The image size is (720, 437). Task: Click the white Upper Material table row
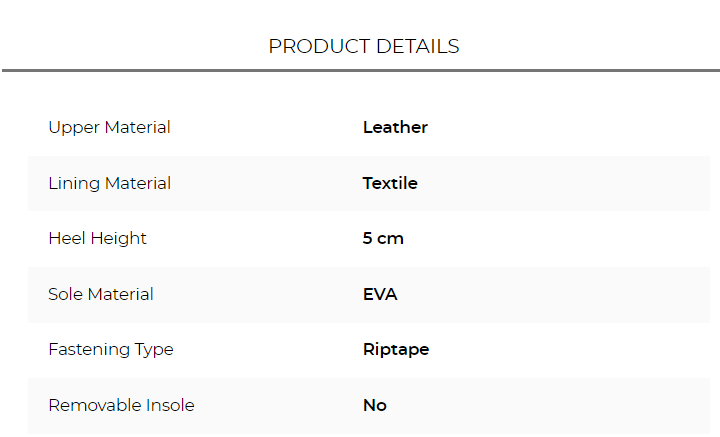pyautogui.click(x=560, y=128)
